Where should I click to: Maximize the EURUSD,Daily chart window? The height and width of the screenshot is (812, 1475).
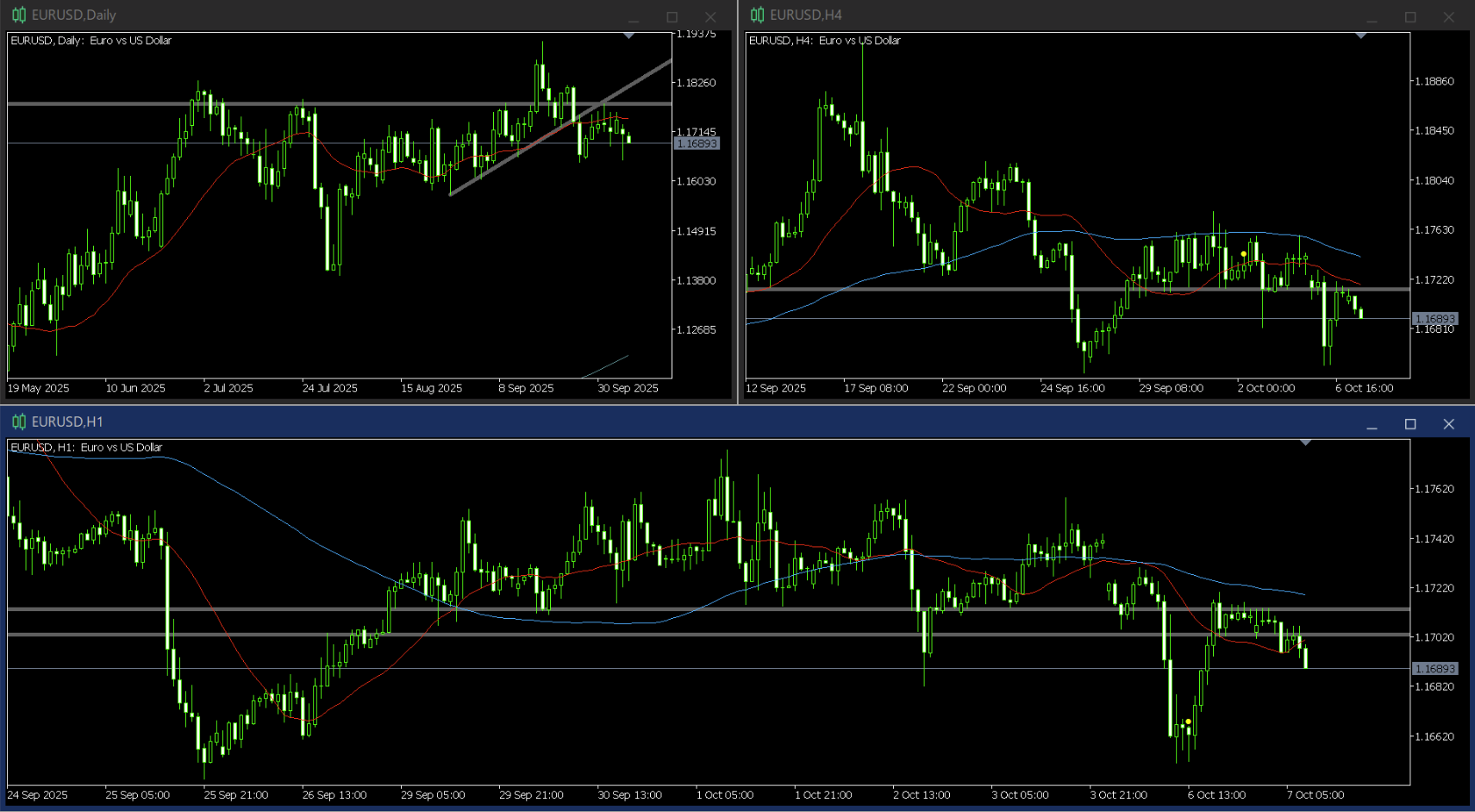672,17
